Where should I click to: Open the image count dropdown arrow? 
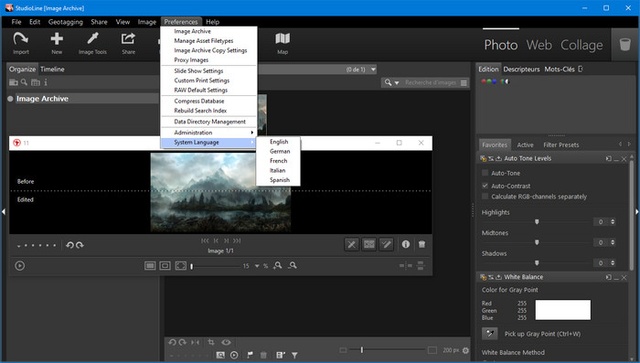(373, 69)
